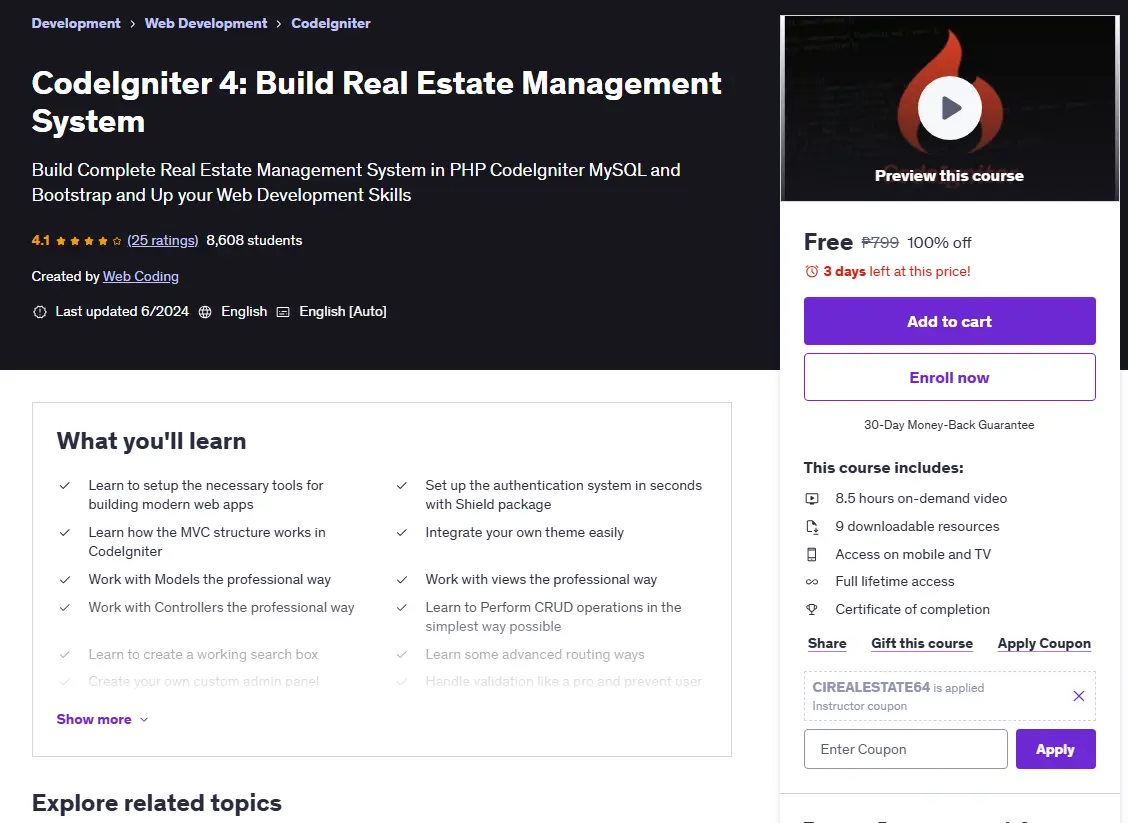Open the 25 ratings link
Image resolution: width=1128 pixels, height=823 pixels.
point(163,240)
